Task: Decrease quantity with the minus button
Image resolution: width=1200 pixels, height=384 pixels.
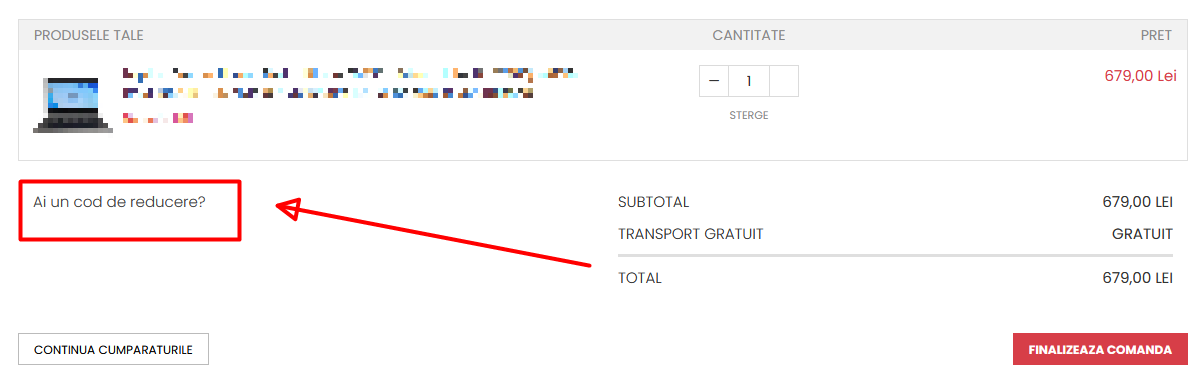Action: coord(714,81)
